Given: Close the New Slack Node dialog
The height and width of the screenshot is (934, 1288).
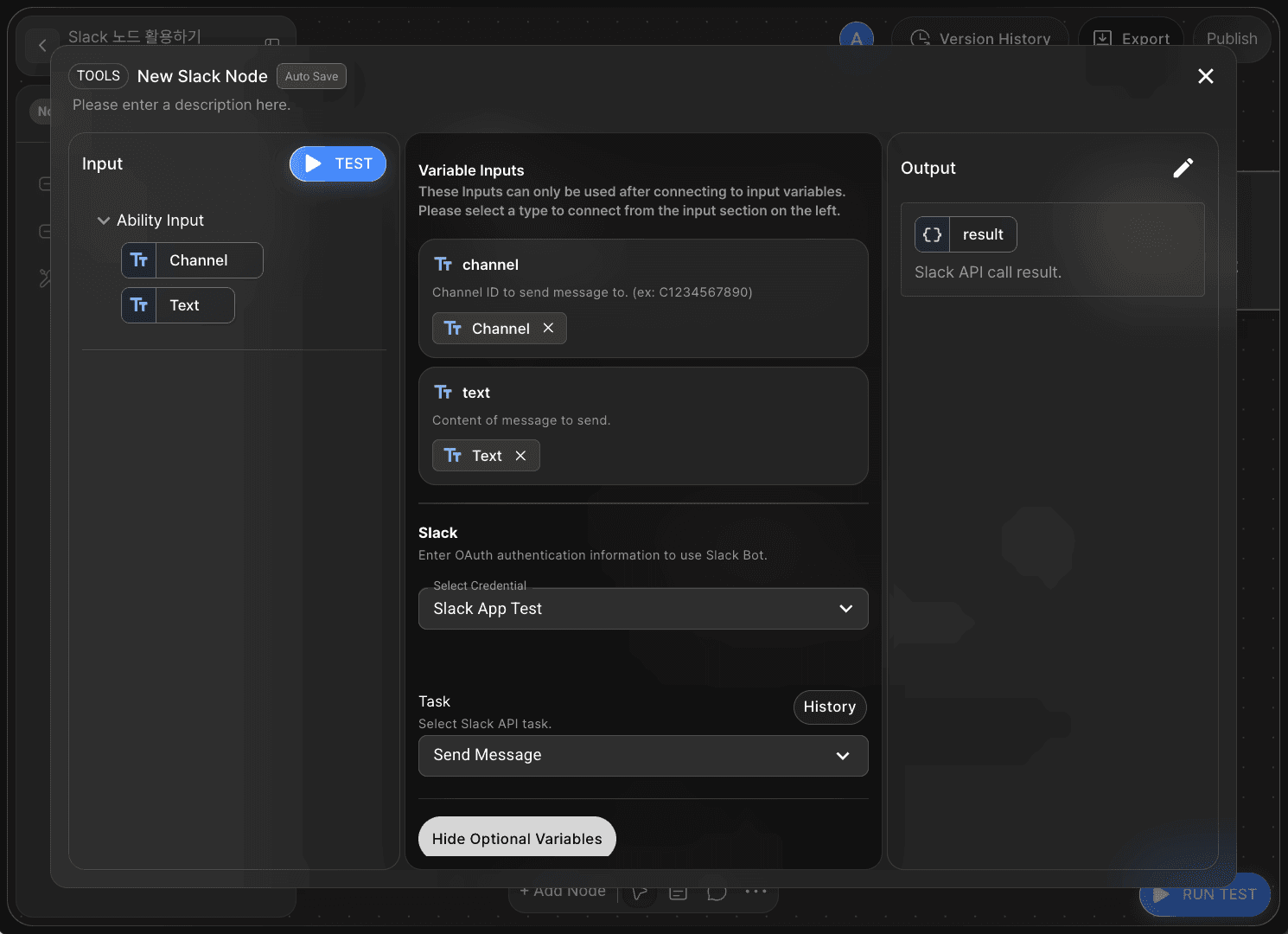Looking at the screenshot, I should coord(1206,76).
